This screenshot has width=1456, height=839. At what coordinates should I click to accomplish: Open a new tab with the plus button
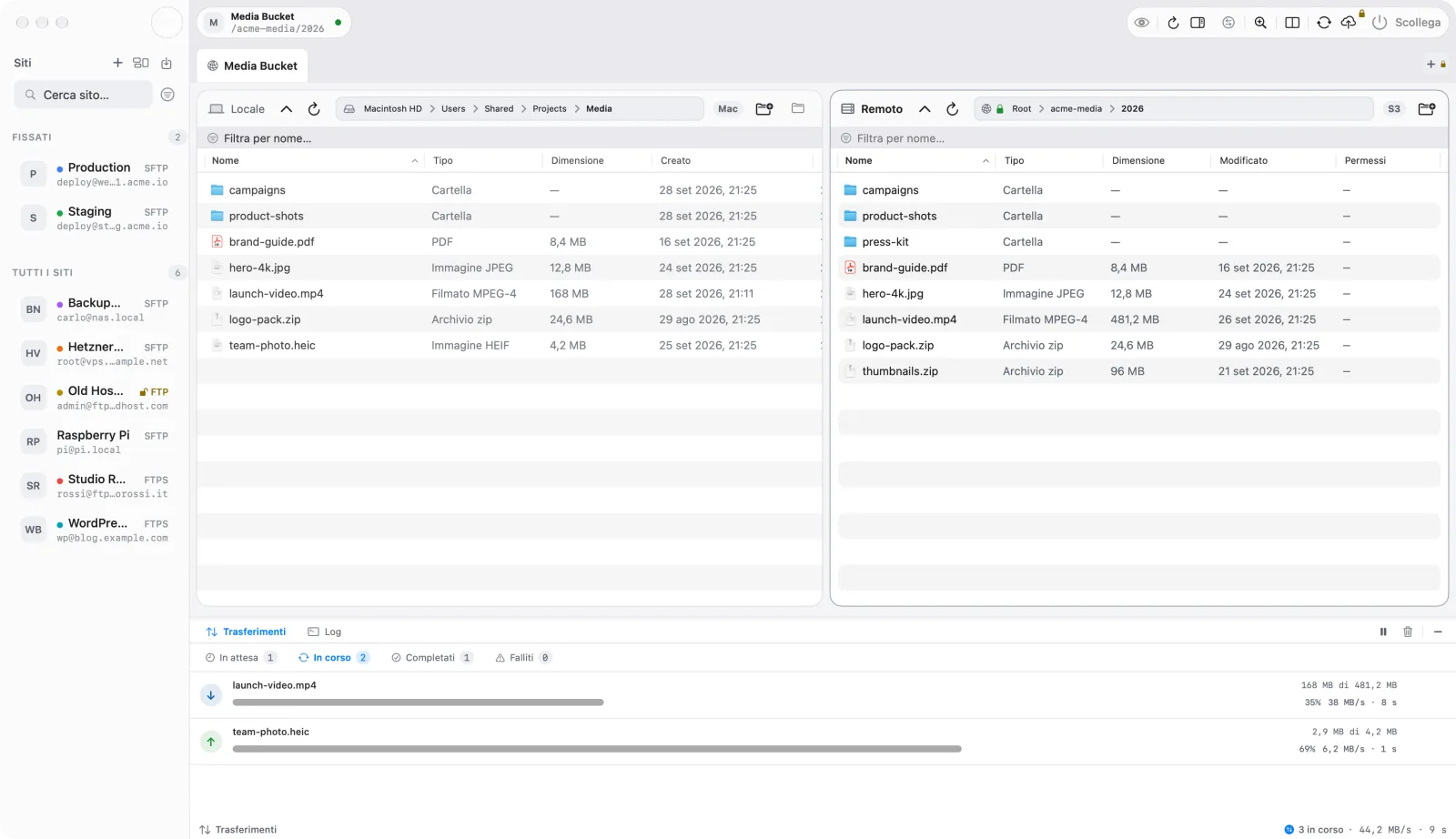(x=1431, y=65)
